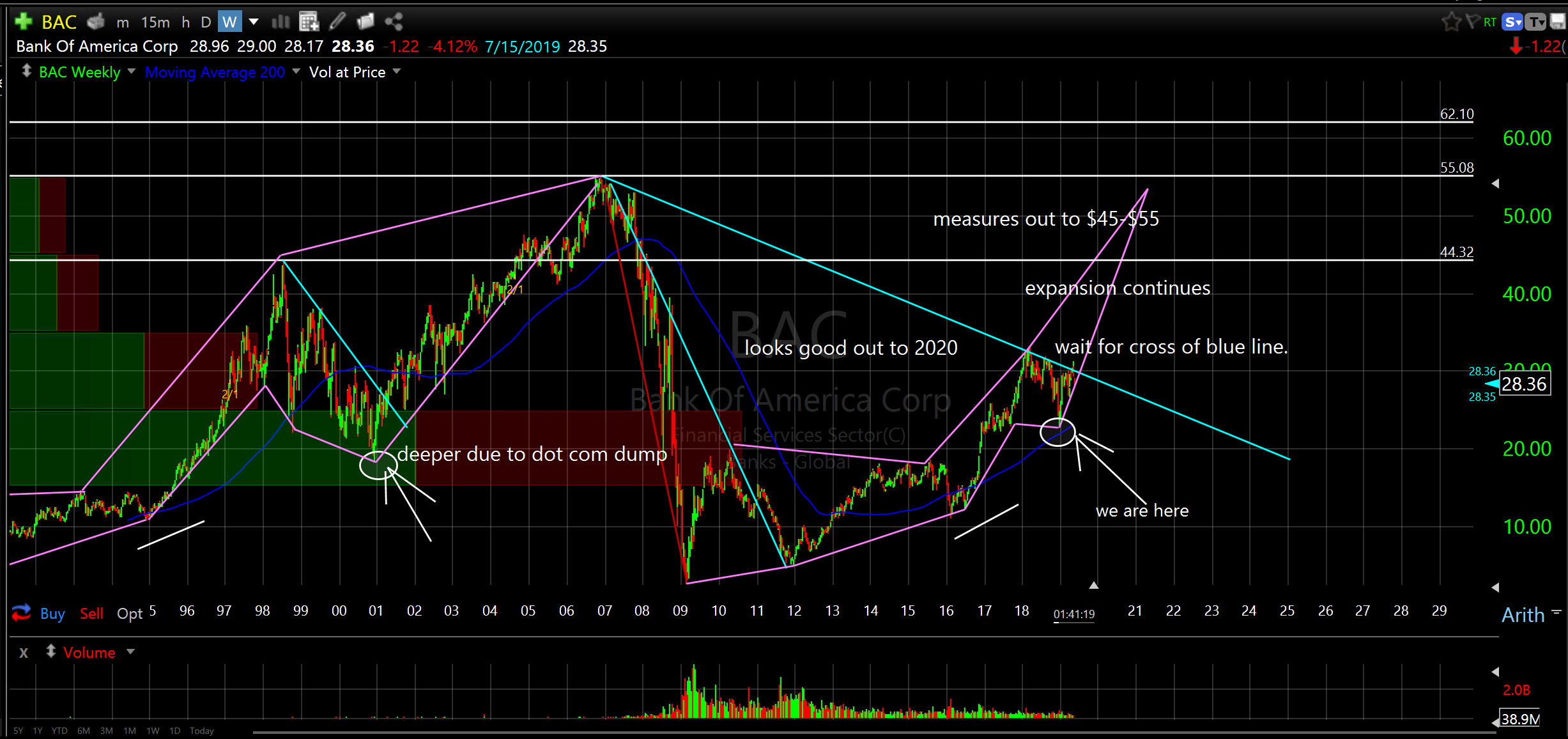Click the Buy button
1568x739 pixels.
click(52, 614)
